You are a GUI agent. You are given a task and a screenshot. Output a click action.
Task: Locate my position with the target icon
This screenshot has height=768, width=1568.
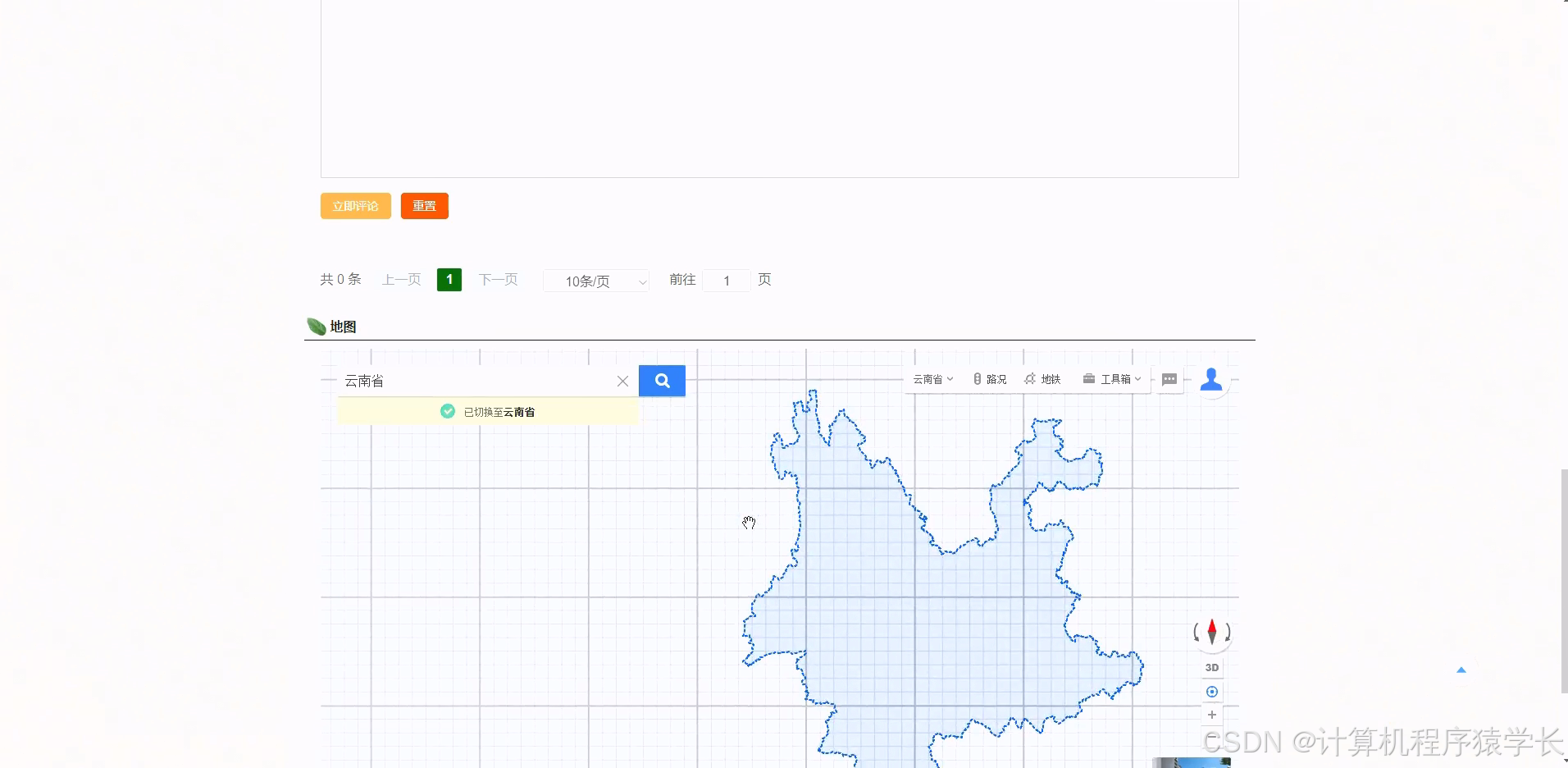[x=1212, y=692]
